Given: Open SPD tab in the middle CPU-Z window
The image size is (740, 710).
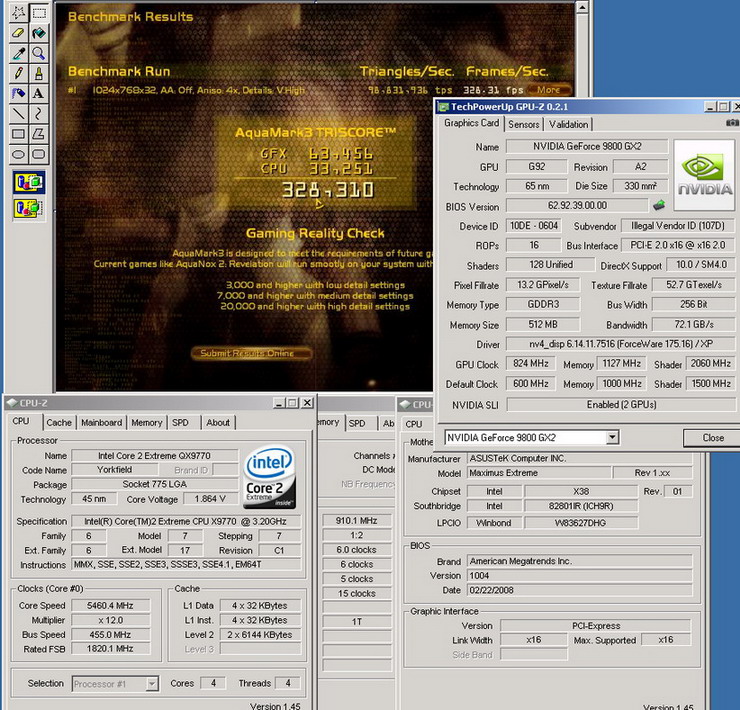Looking at the screenshot, I should coord(357,423).
